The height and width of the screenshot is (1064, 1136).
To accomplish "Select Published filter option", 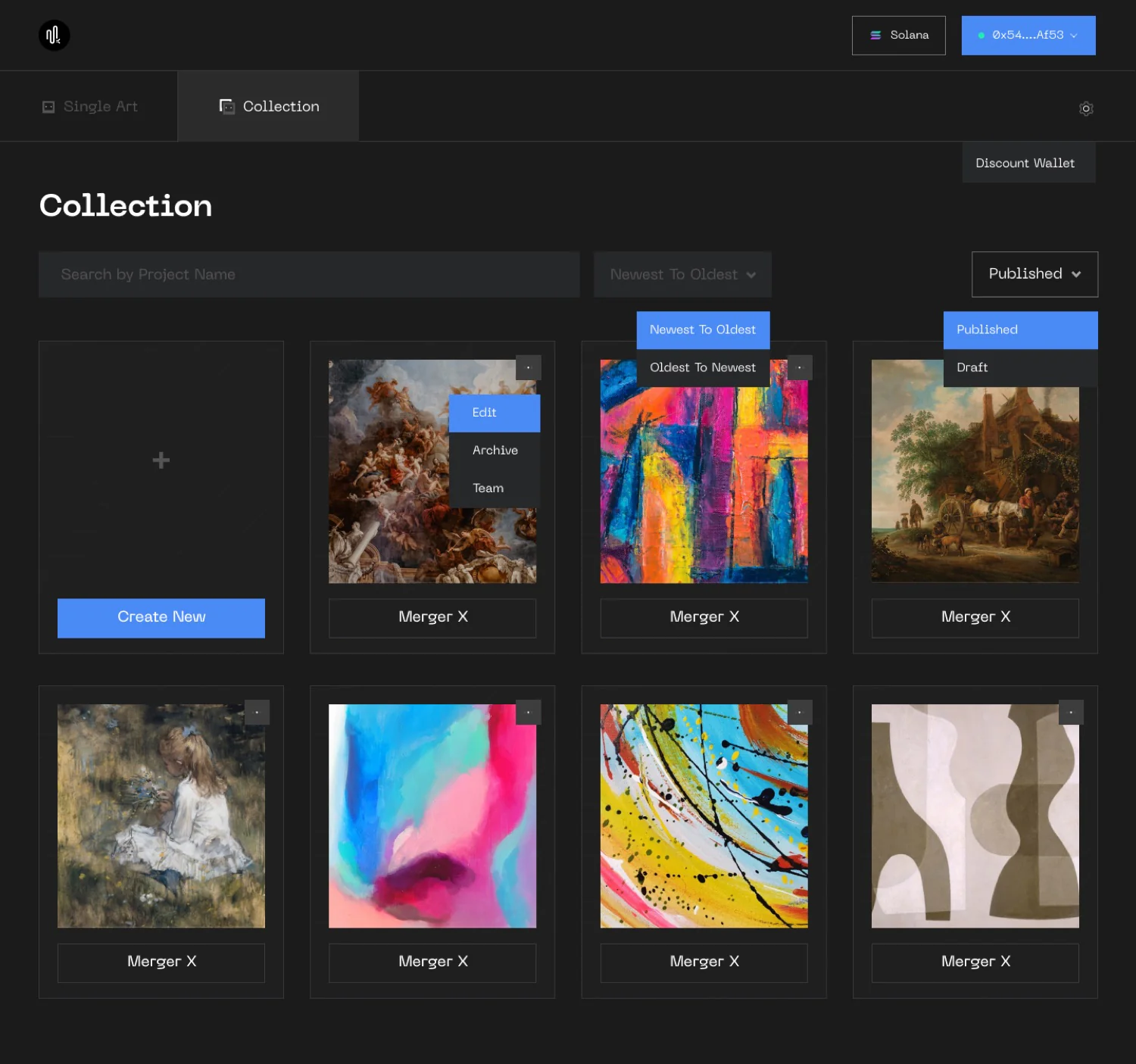I will tap(1020, 330).
